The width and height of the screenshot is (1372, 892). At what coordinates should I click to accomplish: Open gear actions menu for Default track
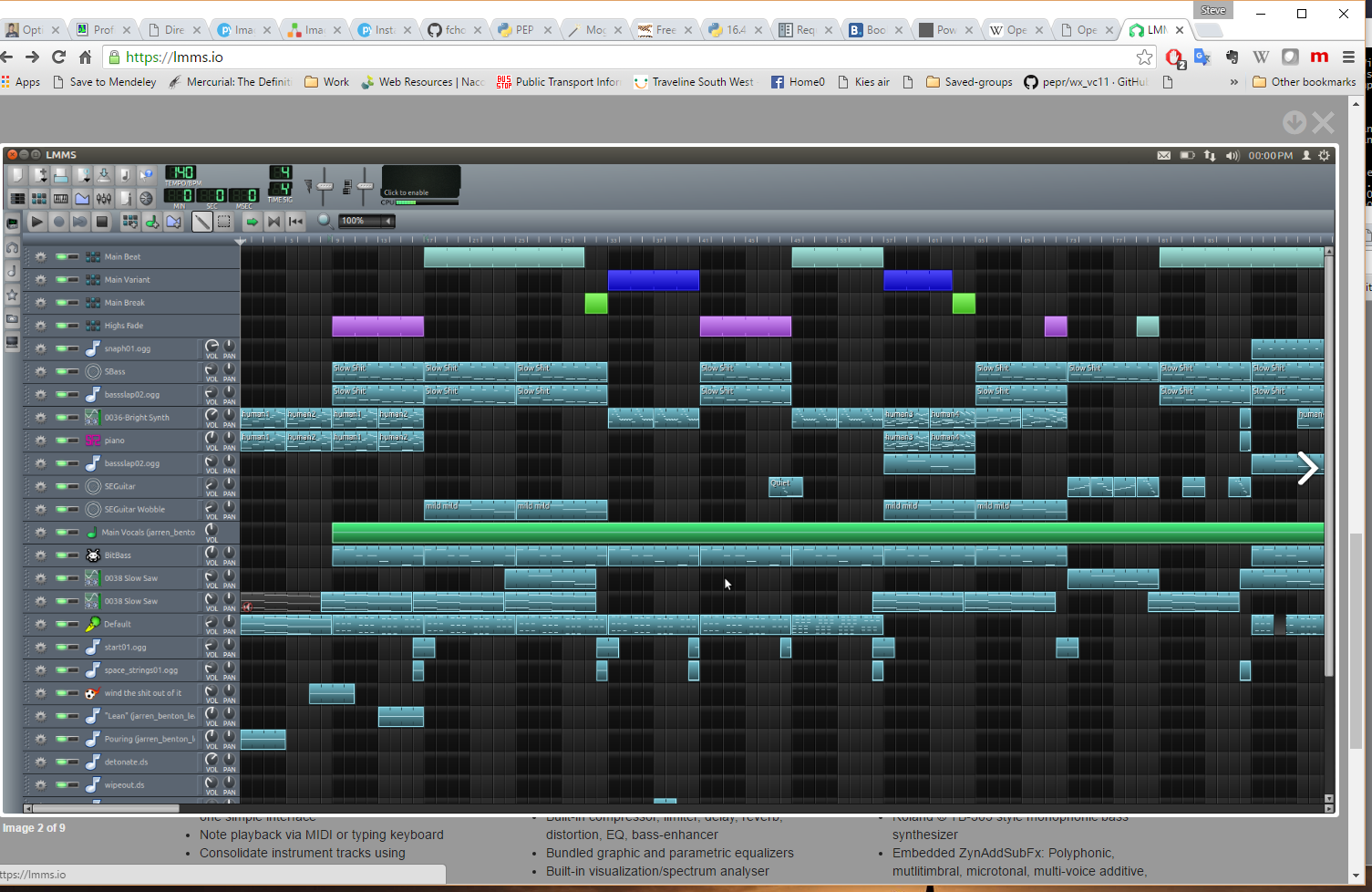pyautogui.click(x=40, y=624)
